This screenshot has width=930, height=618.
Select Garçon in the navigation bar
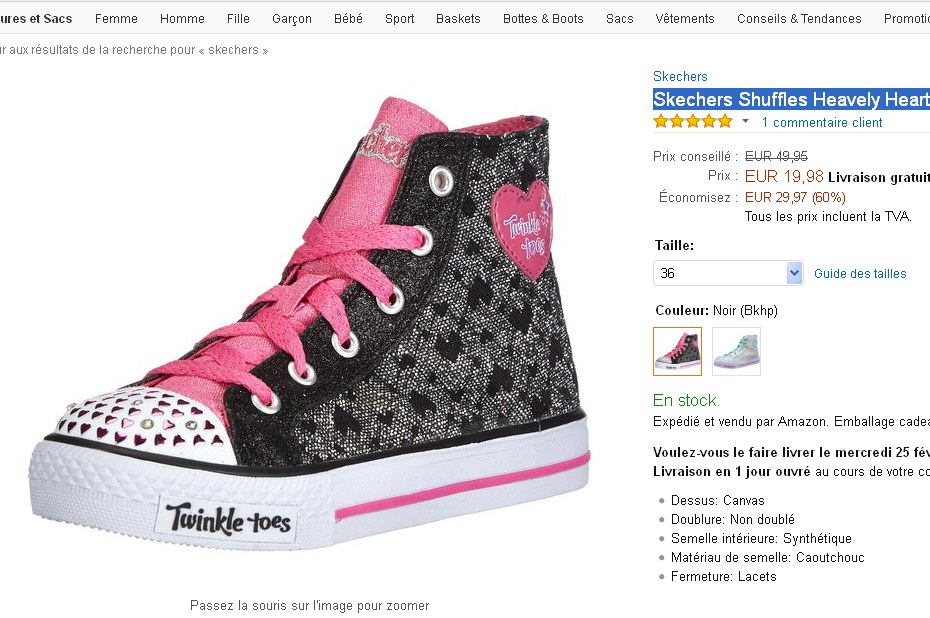tap(292, 19)
